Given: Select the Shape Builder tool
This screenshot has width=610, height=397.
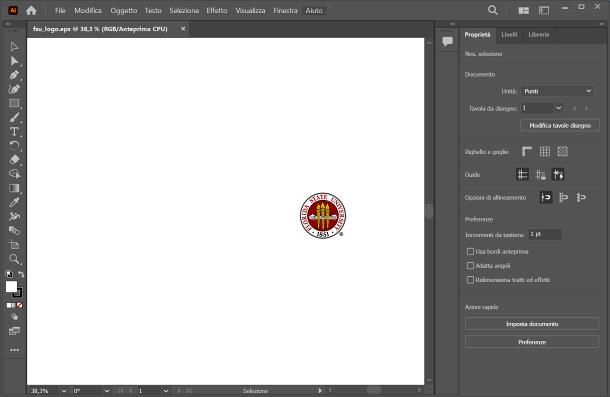Looking at the screenshot, I should [x=14, y=174].
